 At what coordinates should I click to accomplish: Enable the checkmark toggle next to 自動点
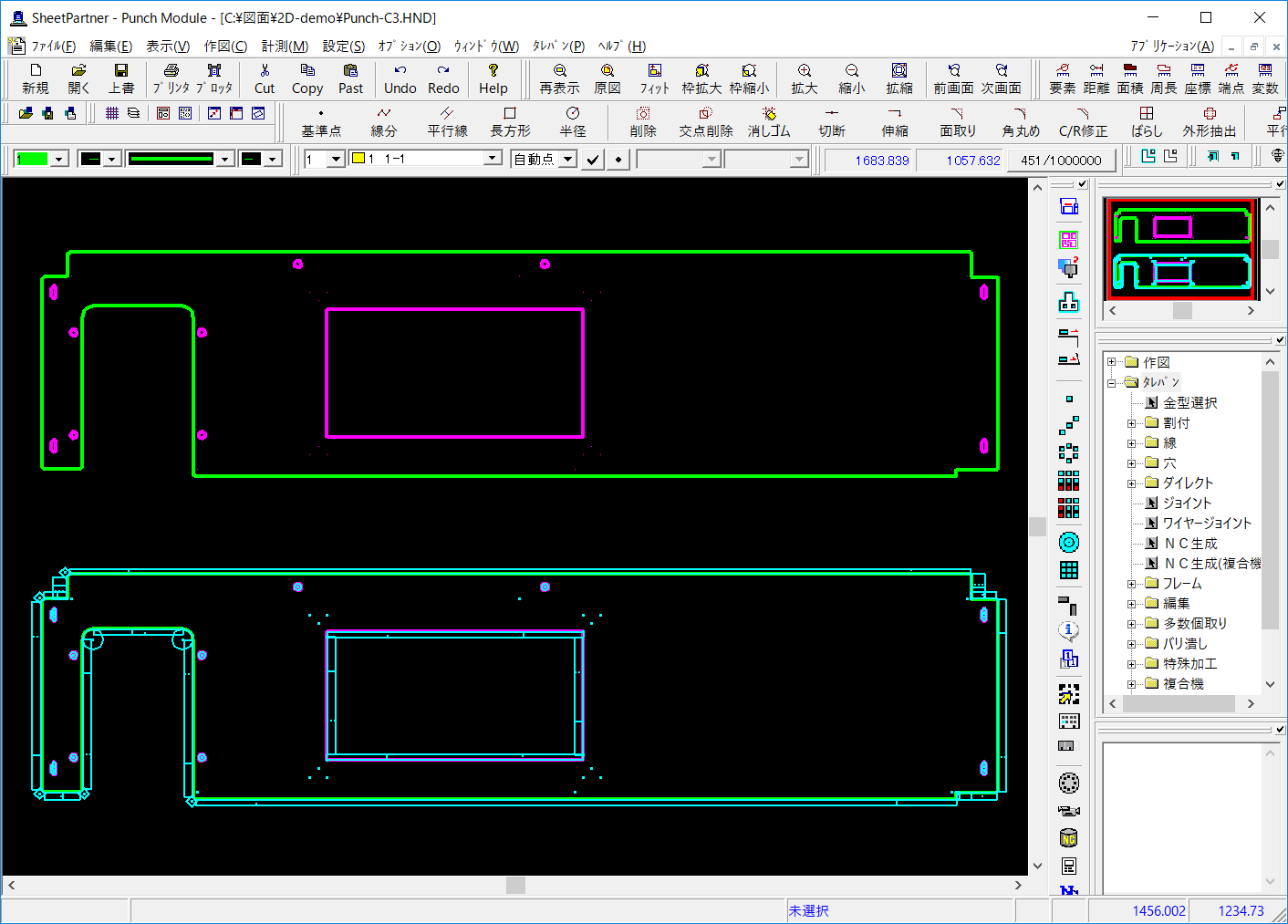tap(591, 159)
